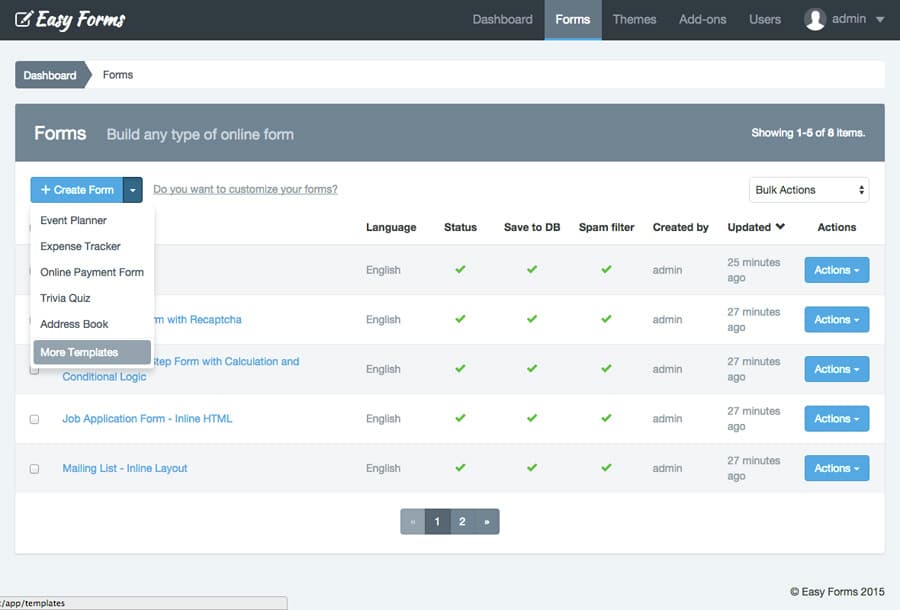The height and width of the screenshot is (610, 900).
Task: Open the Bulk Actions dropdown
Action: pyautogui.click(x=808, y=190)
